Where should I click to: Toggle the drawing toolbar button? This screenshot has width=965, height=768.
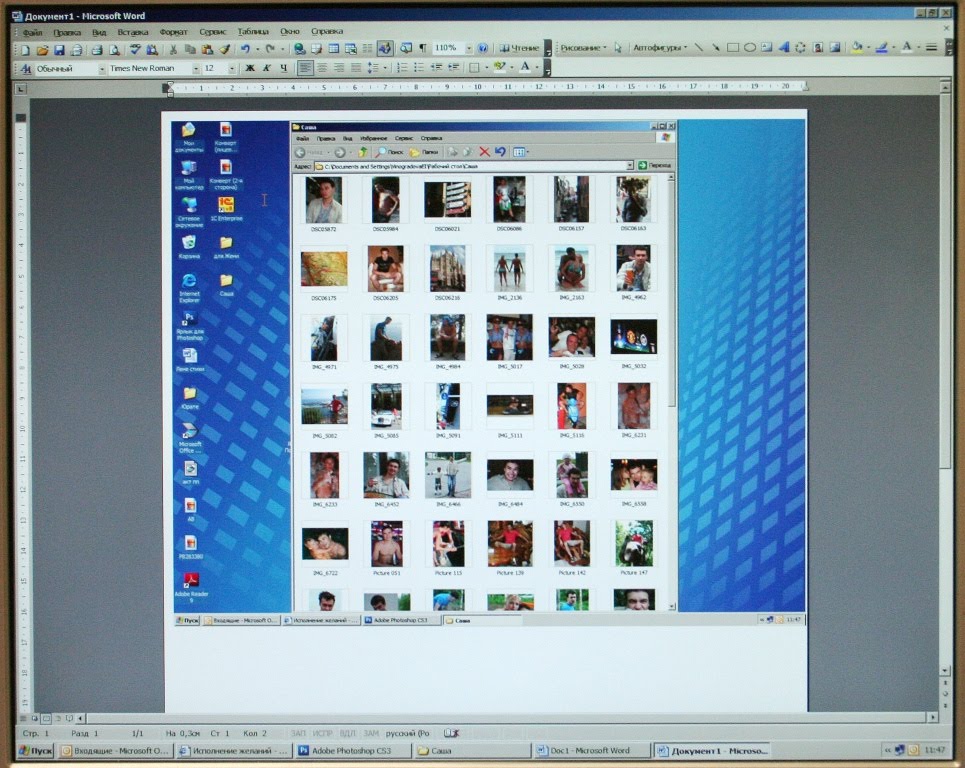click(385, 48)
